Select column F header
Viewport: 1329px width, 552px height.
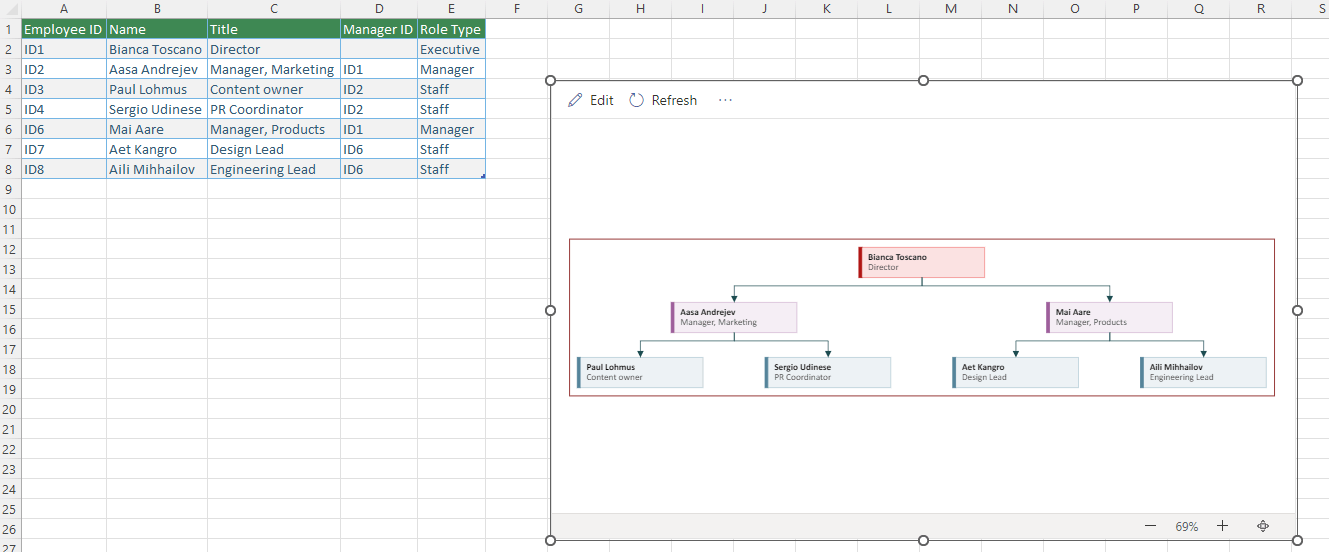(x=516, y=9)
